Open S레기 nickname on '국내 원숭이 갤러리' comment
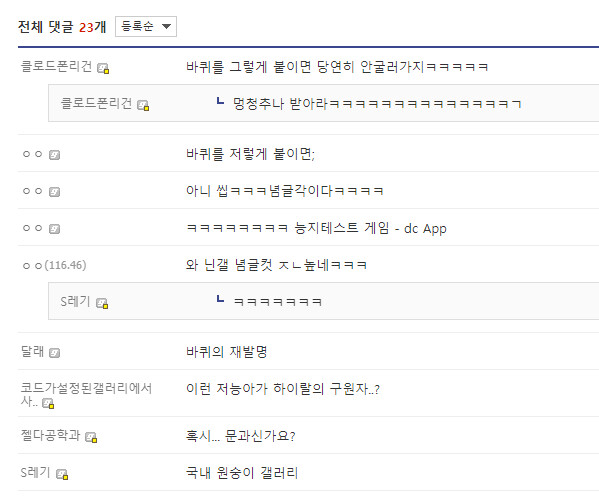This screenshot has width=599, height=496. point(35,472)
